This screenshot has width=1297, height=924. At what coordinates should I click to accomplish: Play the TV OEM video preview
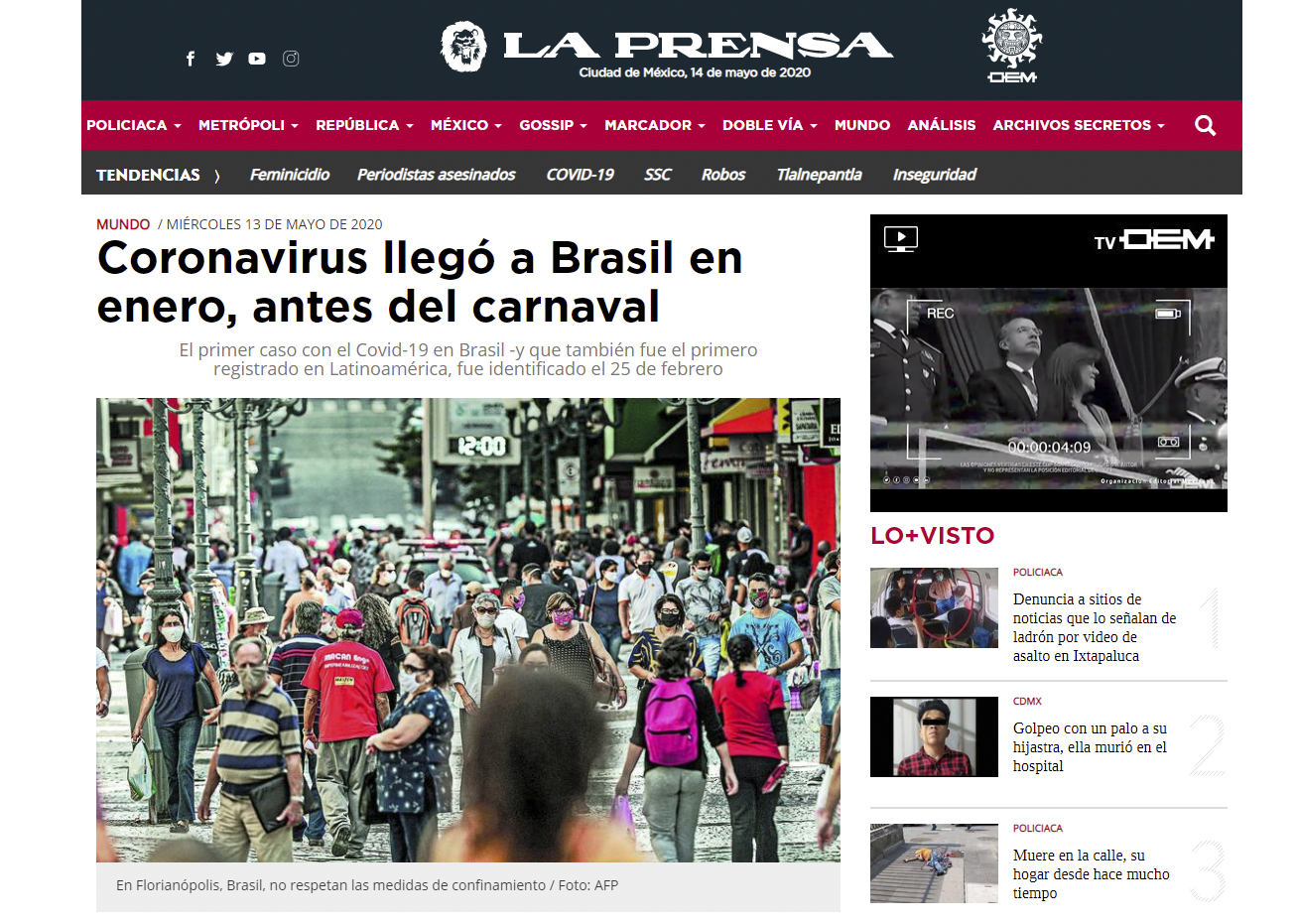1049,388
